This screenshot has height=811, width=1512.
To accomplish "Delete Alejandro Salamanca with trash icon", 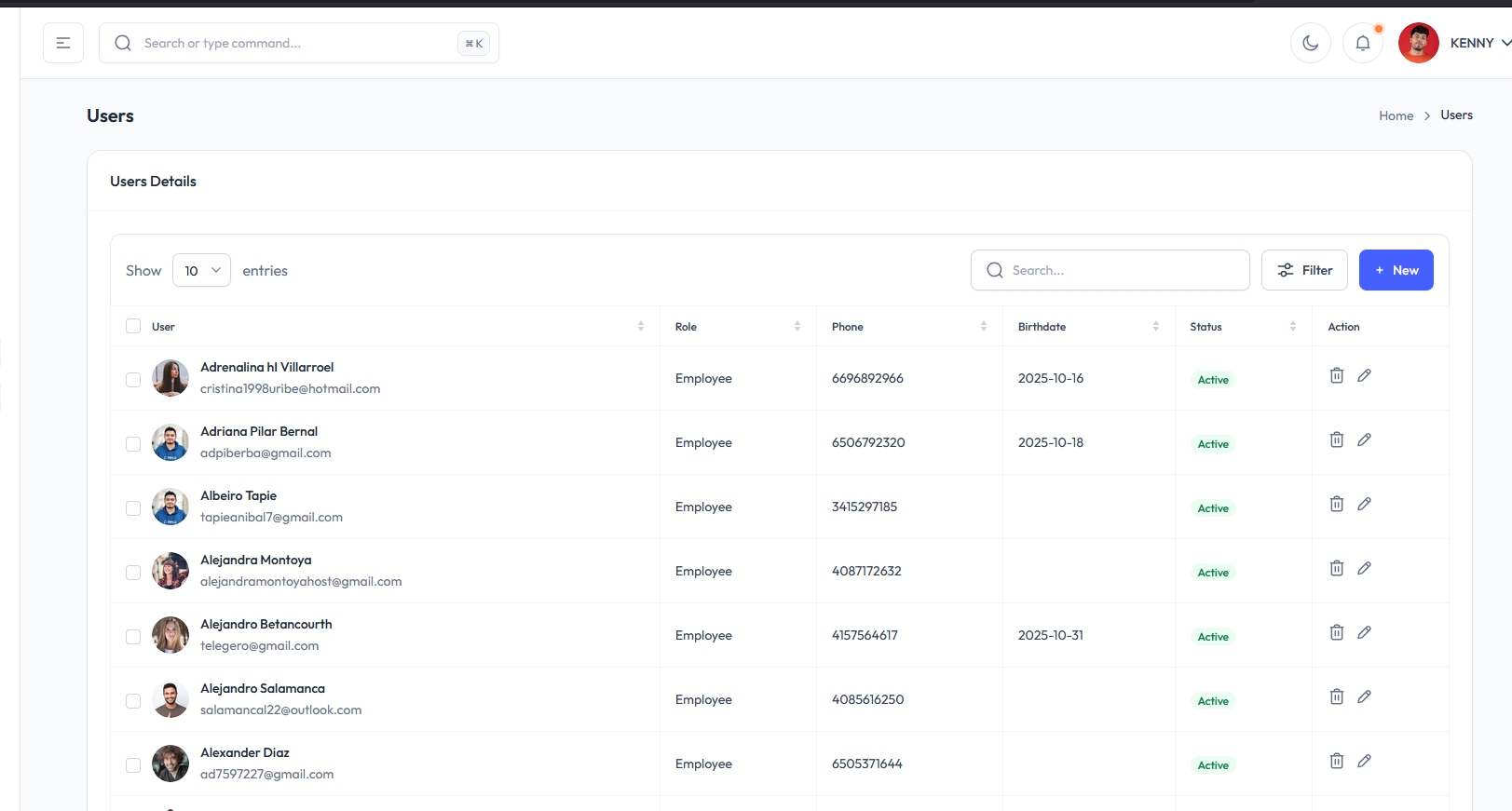I will (x=1336, y=696).
